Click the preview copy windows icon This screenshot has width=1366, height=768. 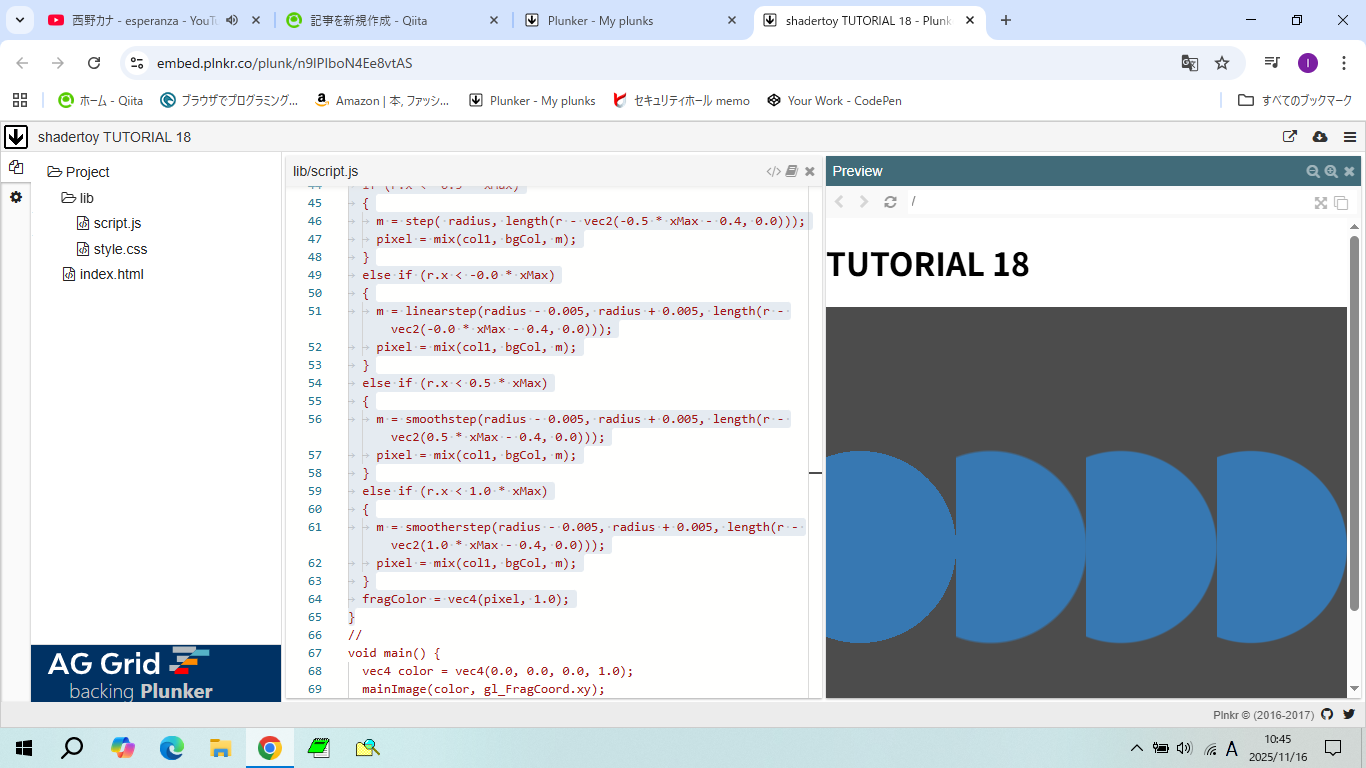click(x=1341, y=202)
